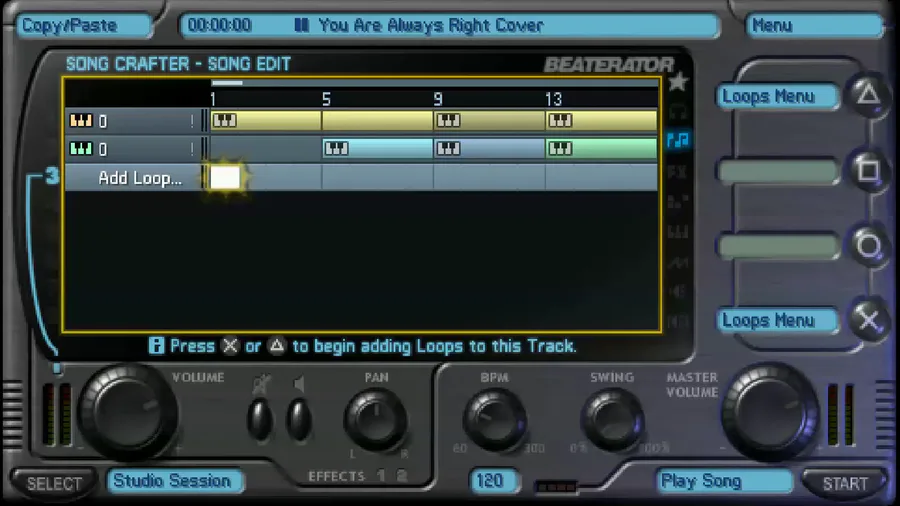Click the info icon in the hint line
This screenshot has height=506, width=900.
click(x=156, y=345)
